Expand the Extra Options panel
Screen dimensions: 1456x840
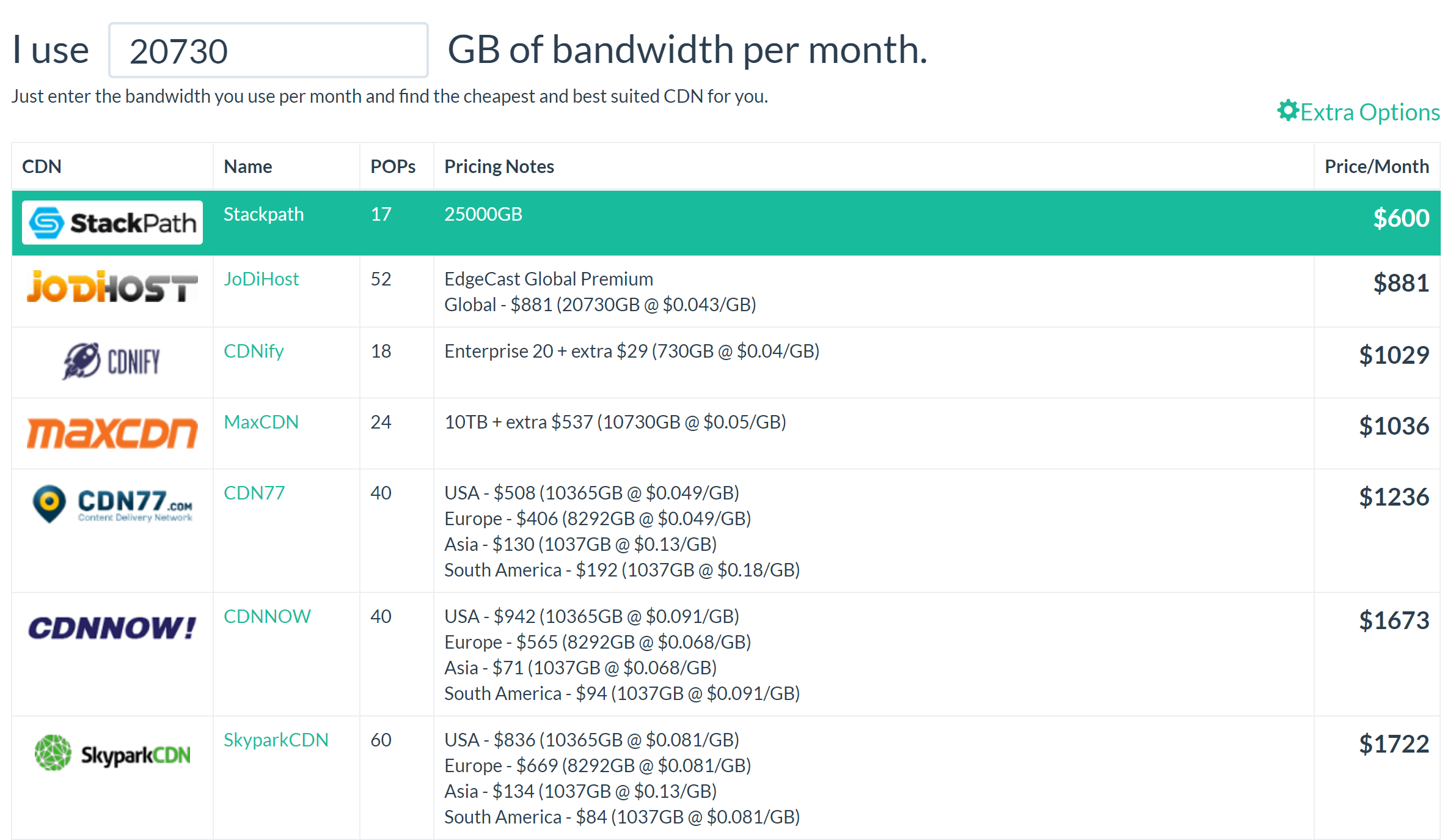pos(1369,112)
